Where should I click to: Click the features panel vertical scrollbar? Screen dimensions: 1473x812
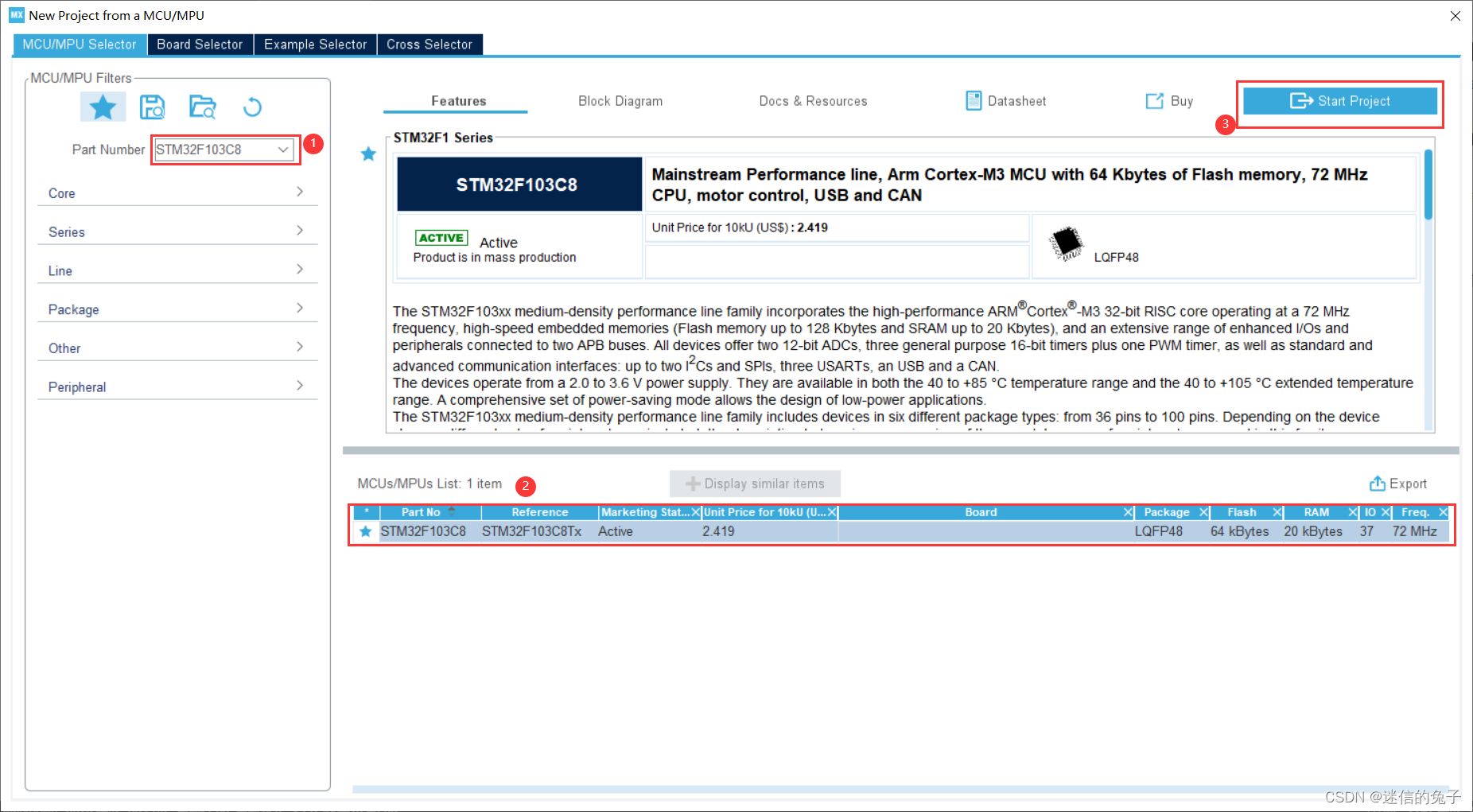[1428, 185]
